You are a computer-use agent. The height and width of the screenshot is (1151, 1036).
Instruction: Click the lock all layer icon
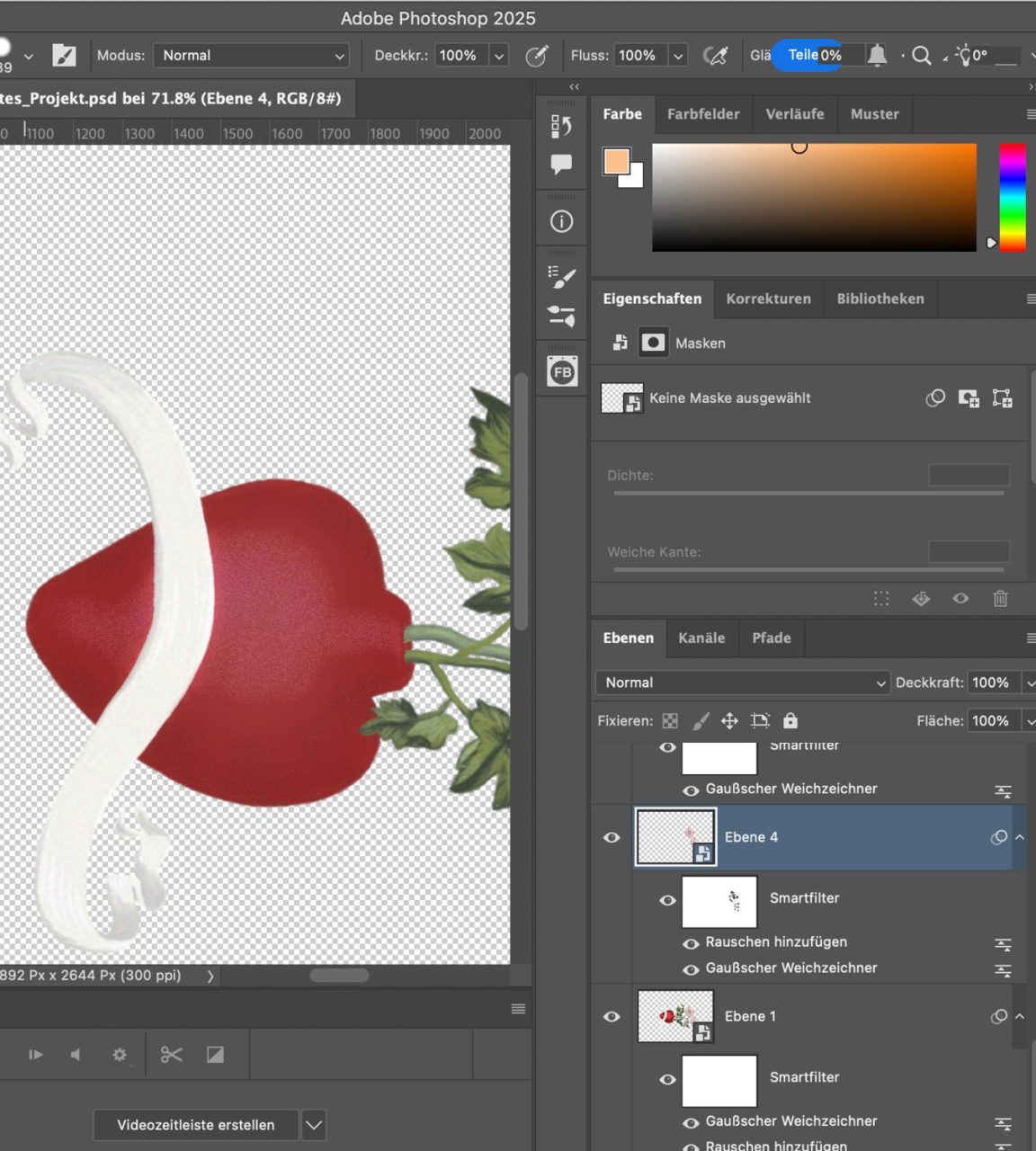pos(790,720)
